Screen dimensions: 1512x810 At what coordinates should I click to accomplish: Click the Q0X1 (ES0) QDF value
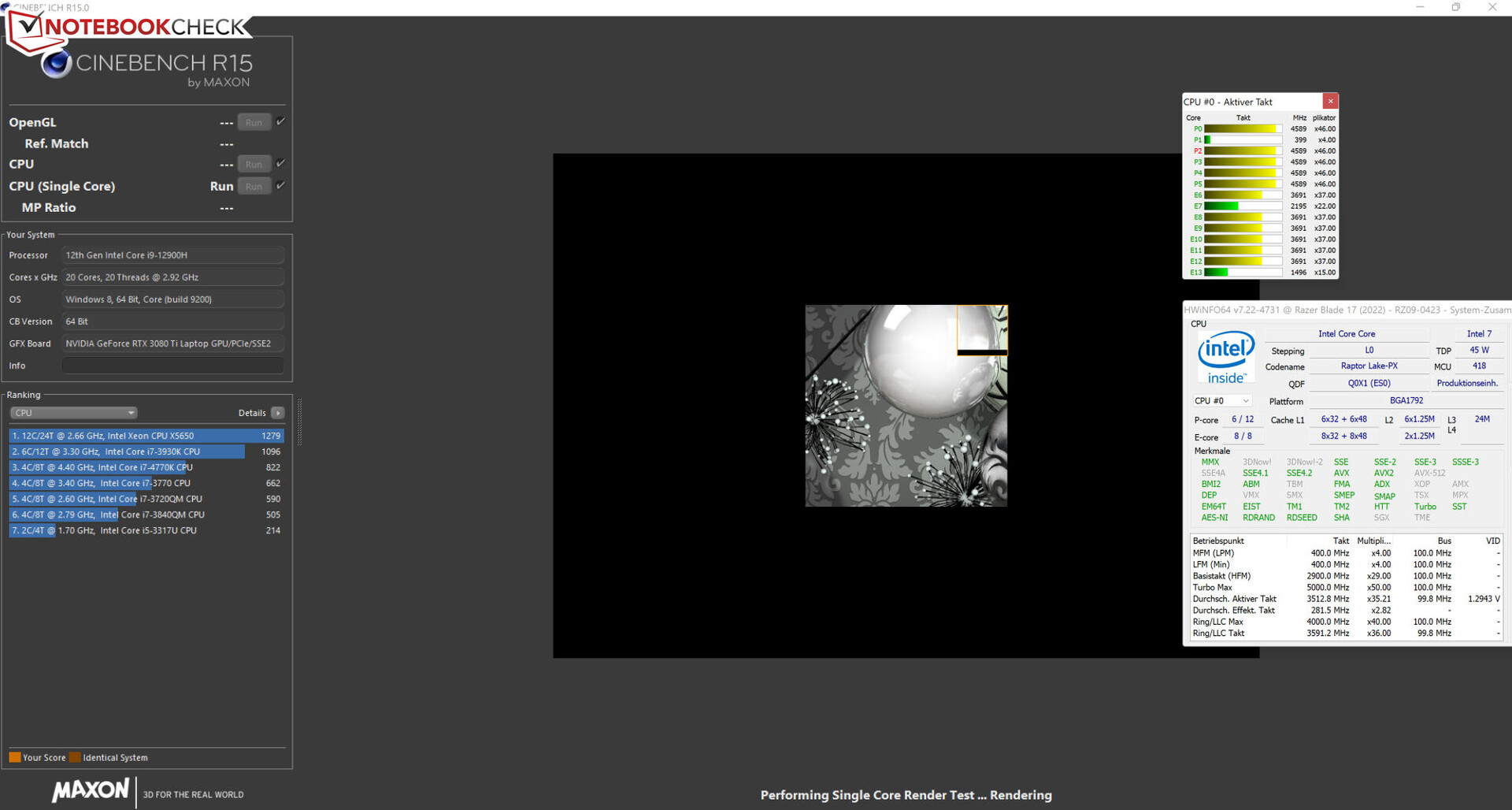(1369, 383)
